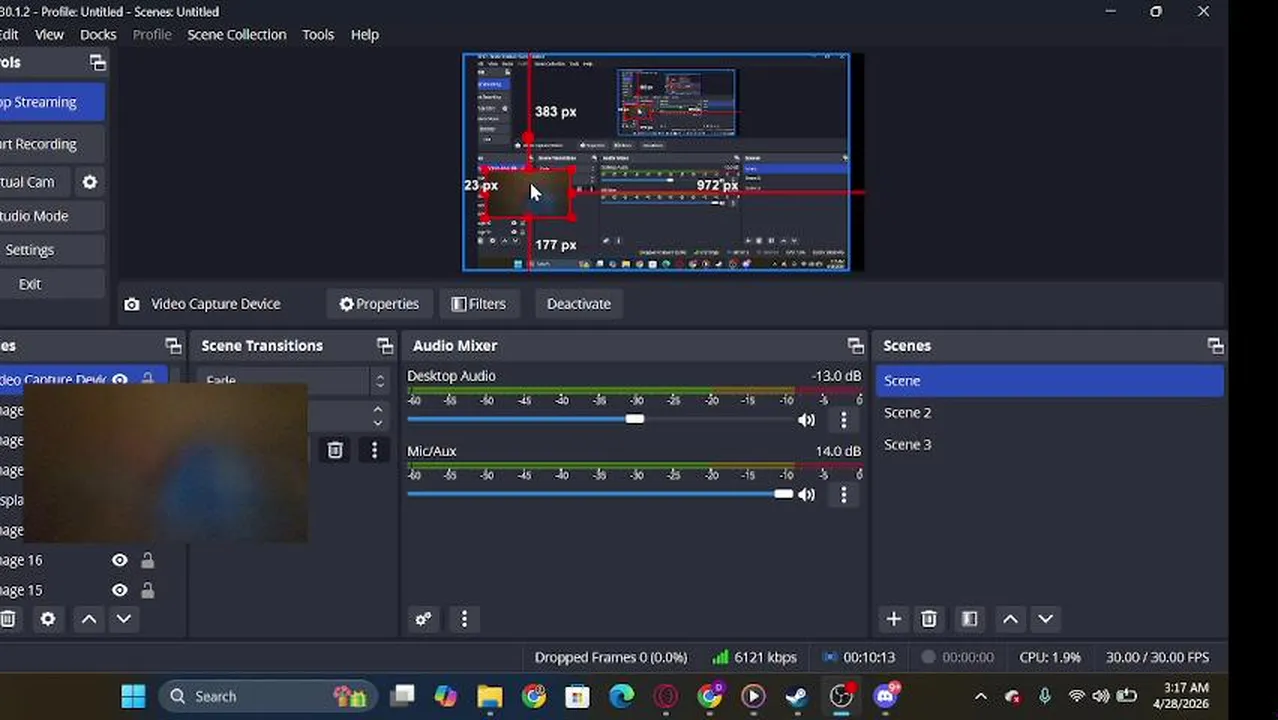Image resolution: width=1278 pixels, height=720 pixels.
Task: Open Windows Start menu
Action: (133, 696)
